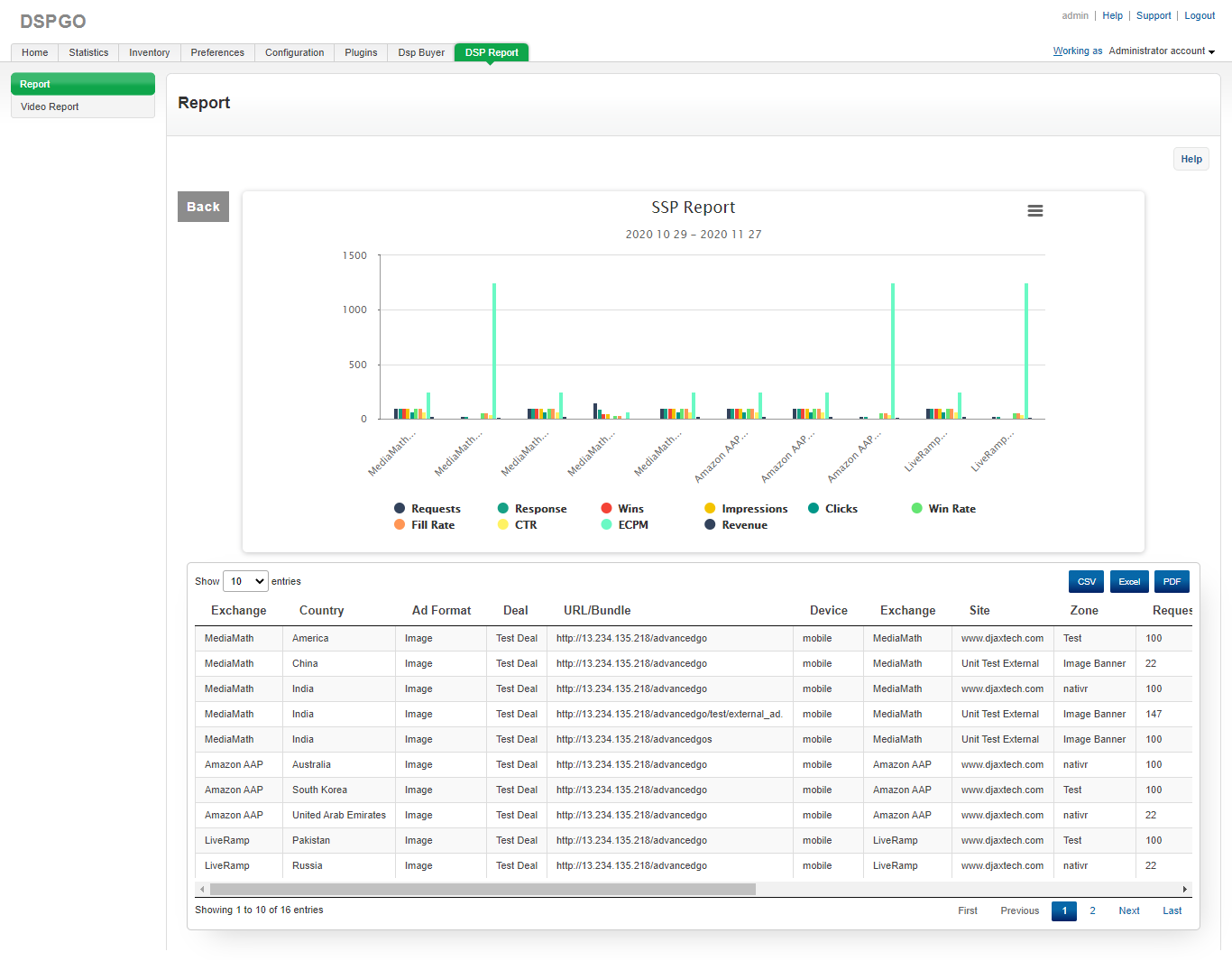The image size is (1232, 961).
Task: Click the horizontal table scrollbar
Action: coord(483,890)
